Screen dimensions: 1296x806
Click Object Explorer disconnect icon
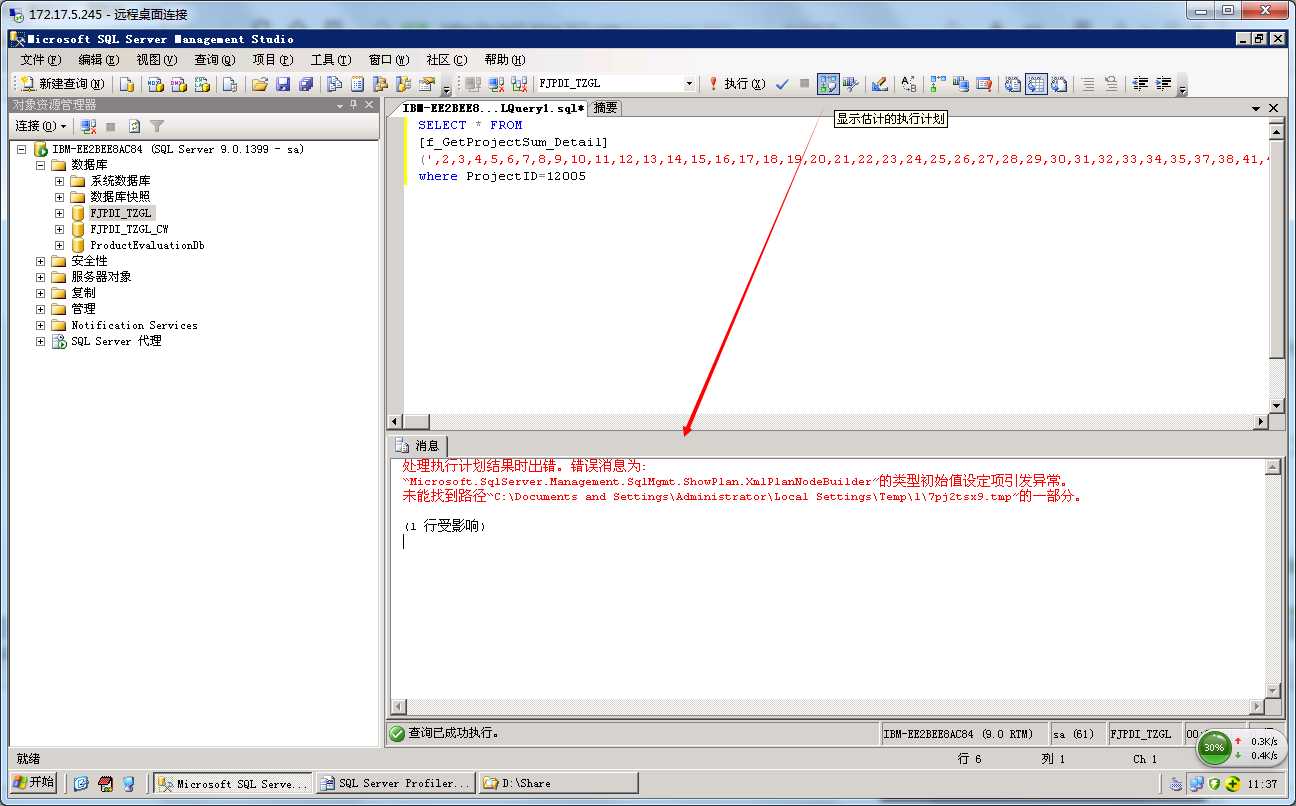pyautogui.click(x=88, y=126)
